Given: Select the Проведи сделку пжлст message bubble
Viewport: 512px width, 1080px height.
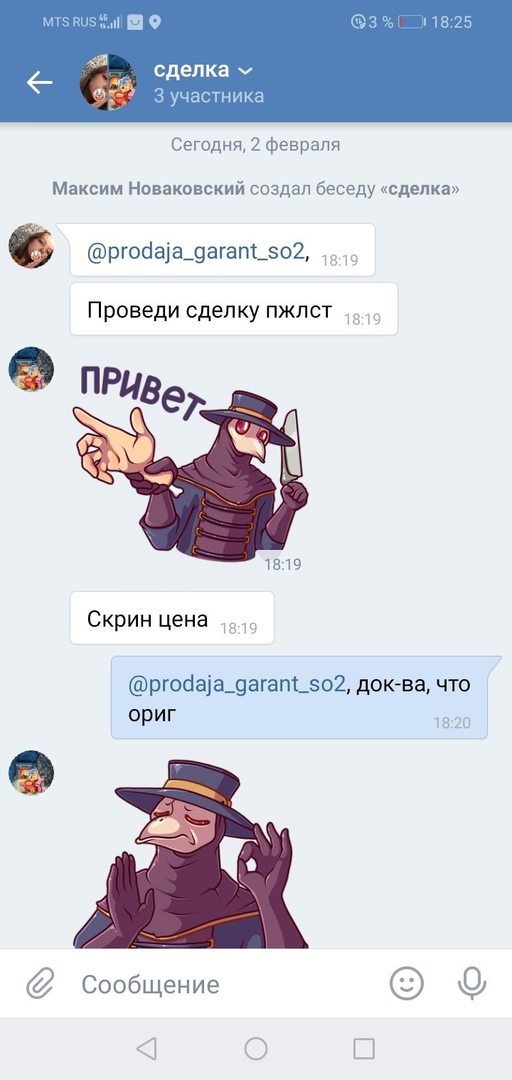Looking at the screenshot, I should [x=234, y=309].
